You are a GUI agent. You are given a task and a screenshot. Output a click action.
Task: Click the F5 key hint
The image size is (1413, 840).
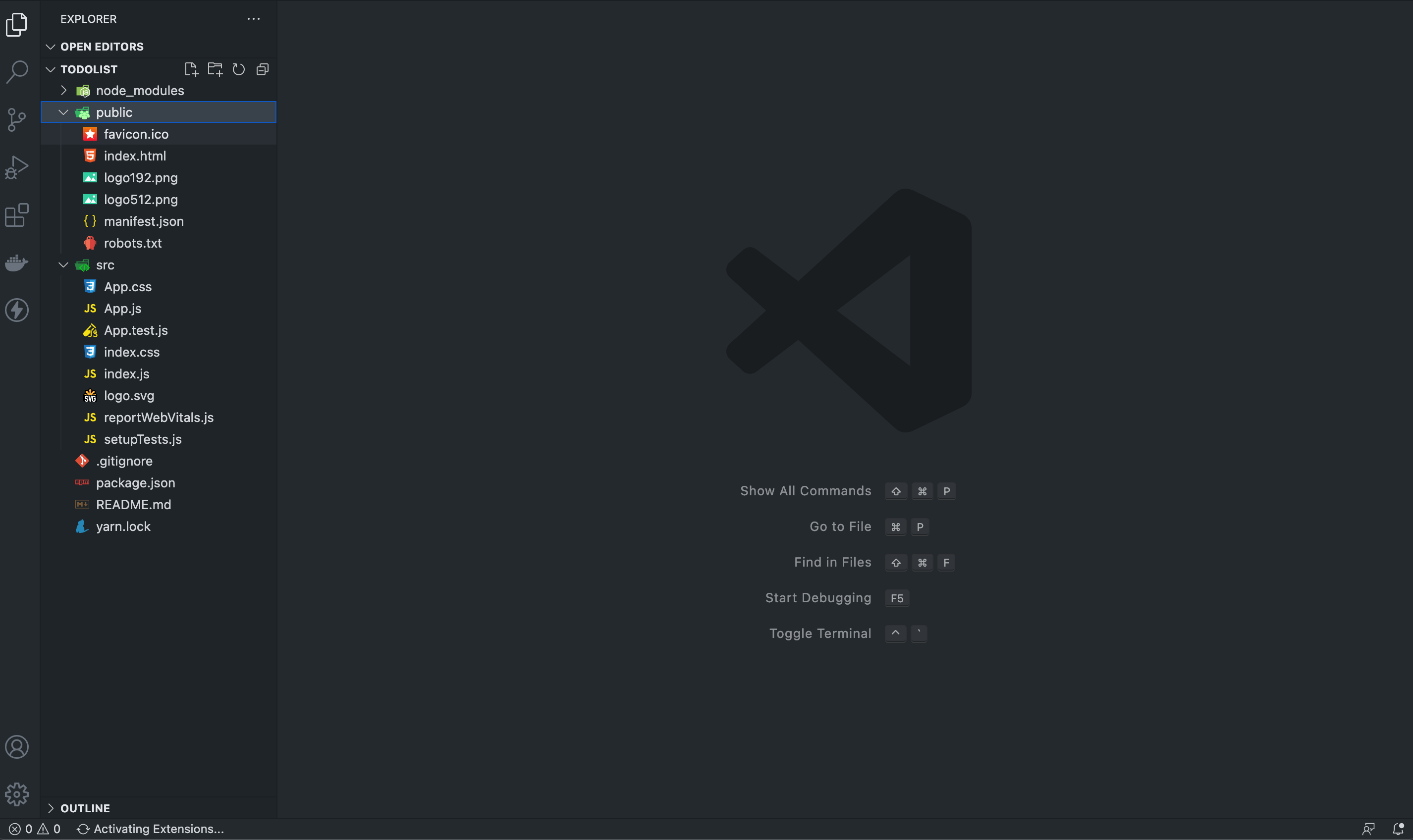click(x=897, y=598)
